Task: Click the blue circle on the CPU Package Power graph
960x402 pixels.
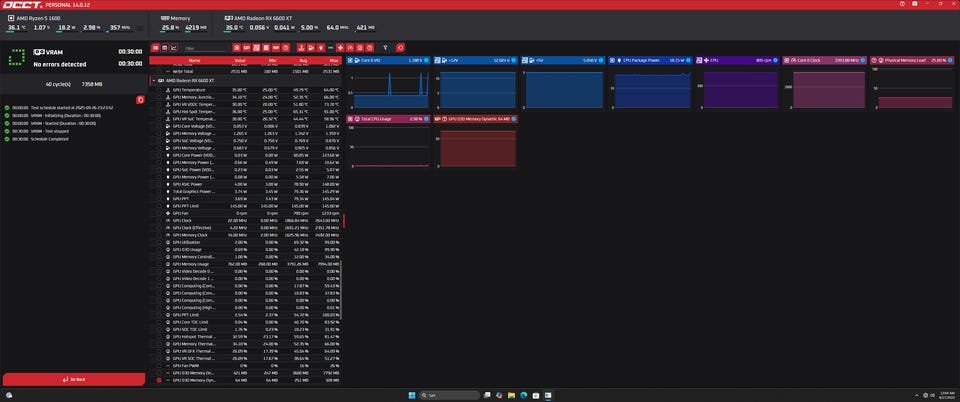Action: [x=688, y=60]
